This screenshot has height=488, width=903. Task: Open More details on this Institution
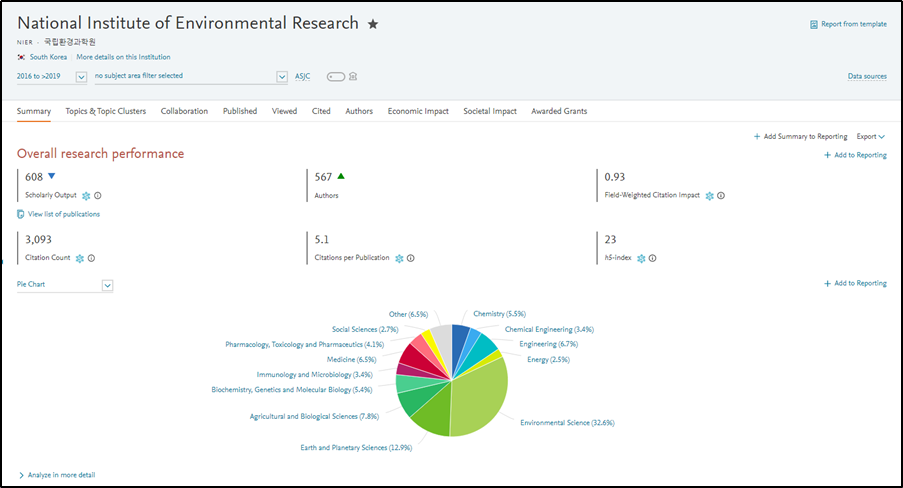click(123, 57)
